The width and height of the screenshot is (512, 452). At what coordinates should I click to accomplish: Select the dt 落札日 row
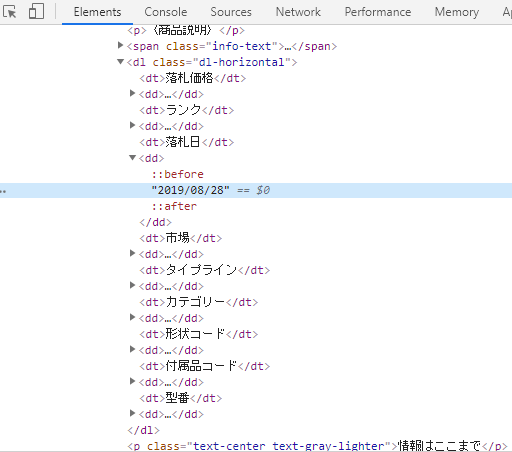[x=187, y=142]
